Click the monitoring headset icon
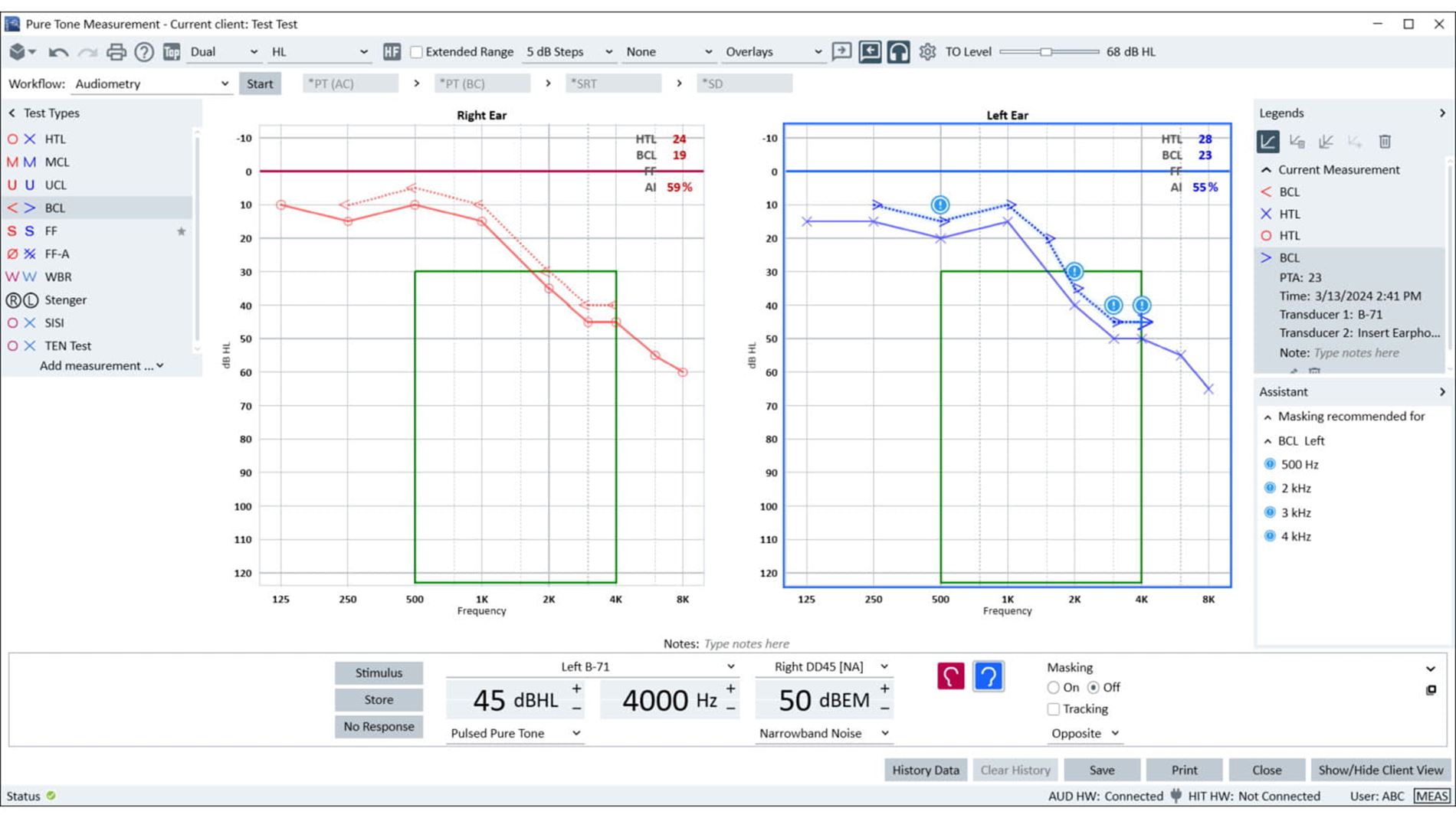This screenshot has height=818, width=1456. (x=897, y=51)
